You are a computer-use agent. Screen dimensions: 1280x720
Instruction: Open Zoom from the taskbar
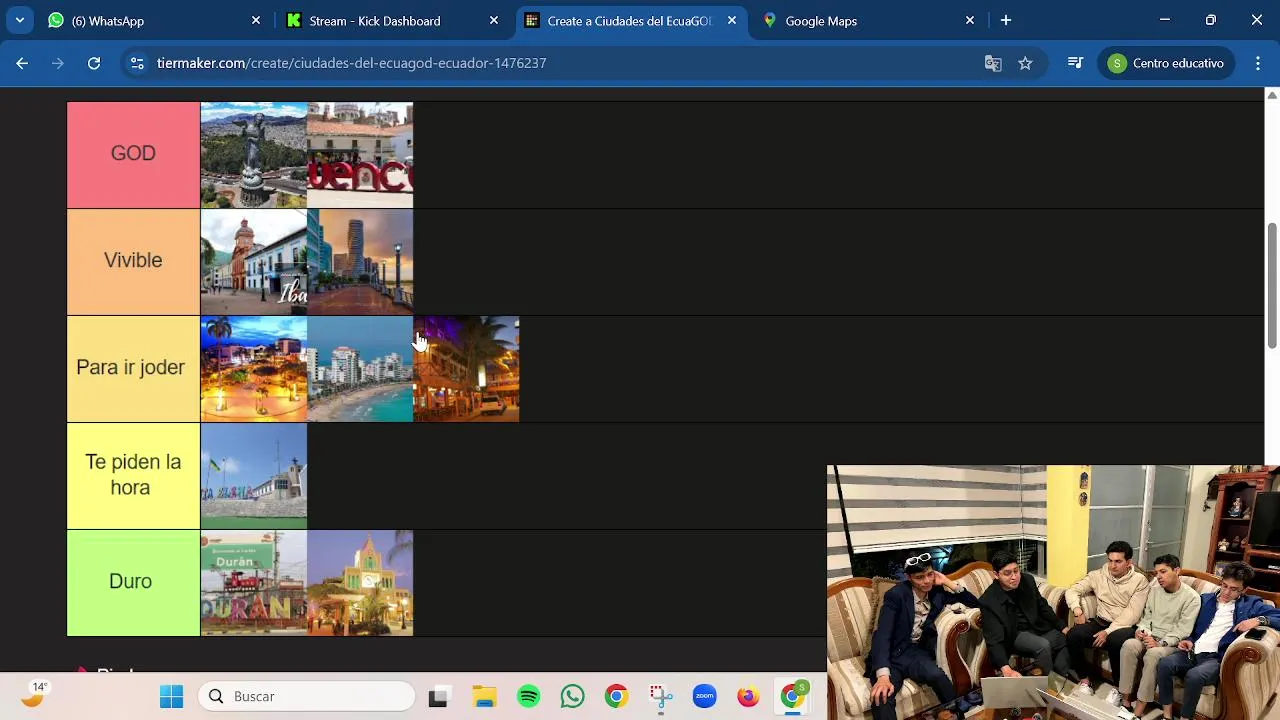(704, 697)
